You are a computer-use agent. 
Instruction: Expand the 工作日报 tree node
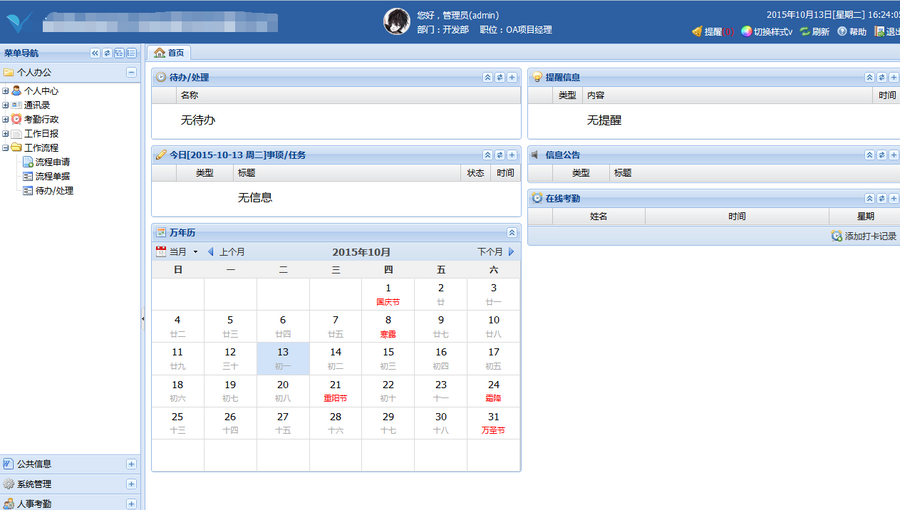pyautogui.click(x=5, y=134)
